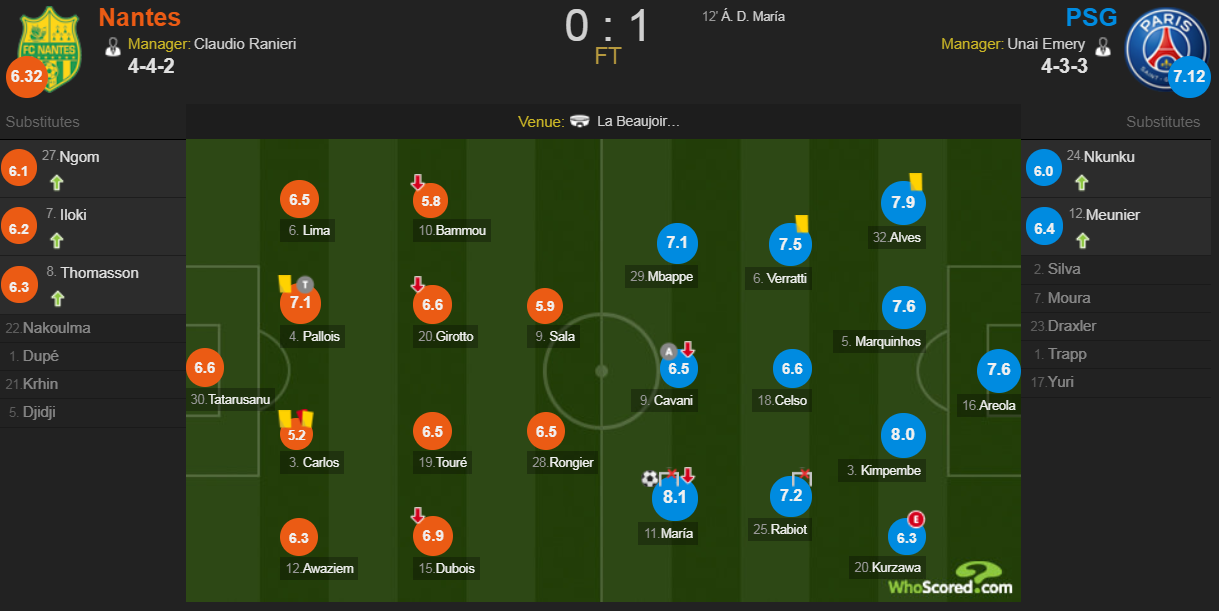Click the red substitution arrow above Bammou

tap(418, 182)
